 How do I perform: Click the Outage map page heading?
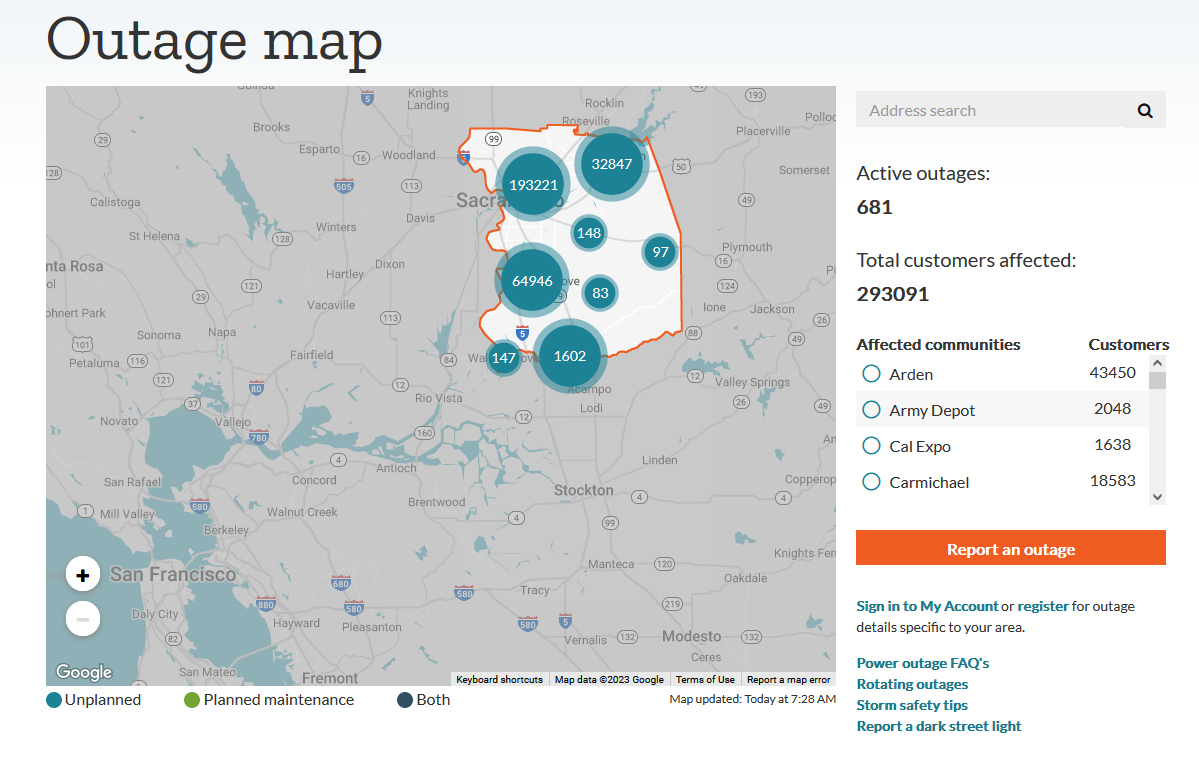tap(214, 40)
